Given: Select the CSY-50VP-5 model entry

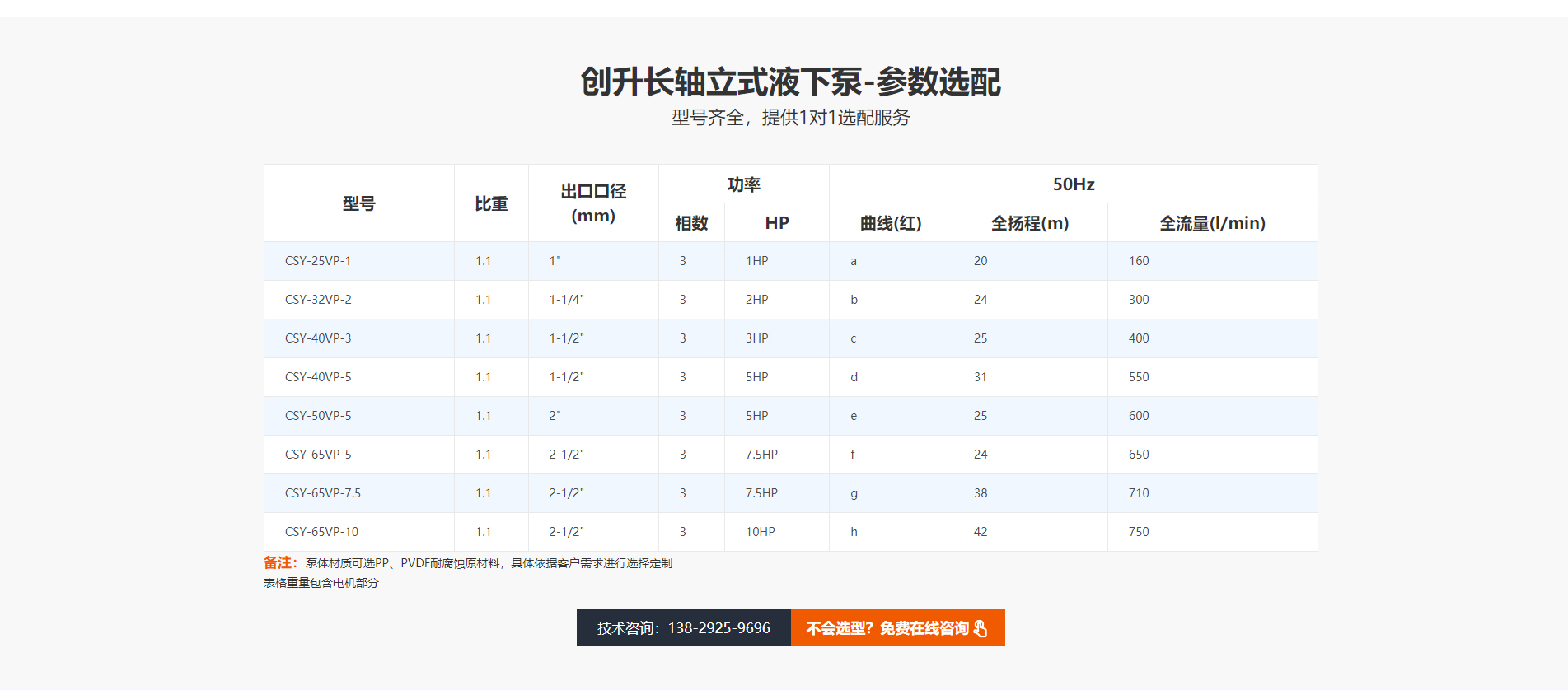Looking at the screenshot, I should tap(318, 416).
